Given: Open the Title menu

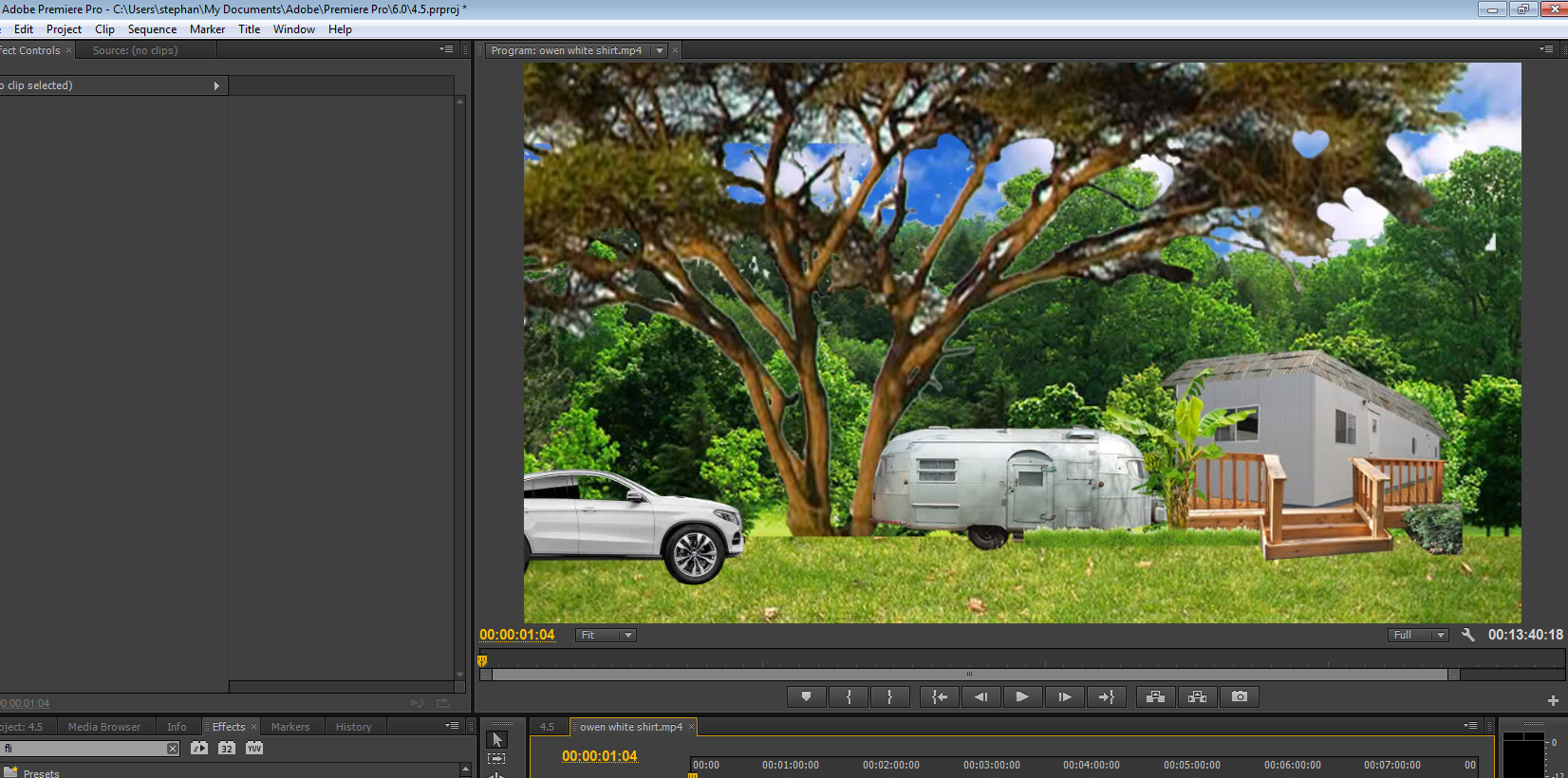Looking at the screenshot, I should click(249, 29).
